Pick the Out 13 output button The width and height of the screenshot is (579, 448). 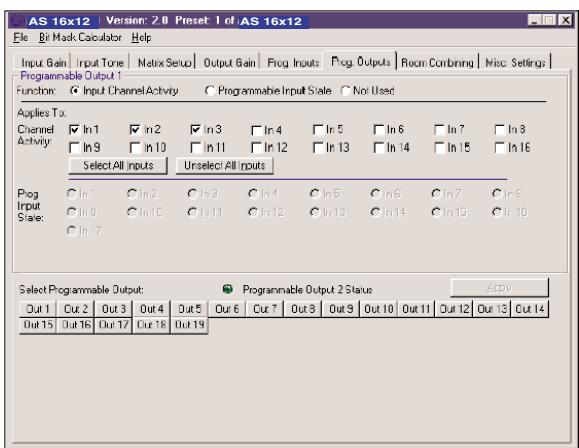click(492, 309)
